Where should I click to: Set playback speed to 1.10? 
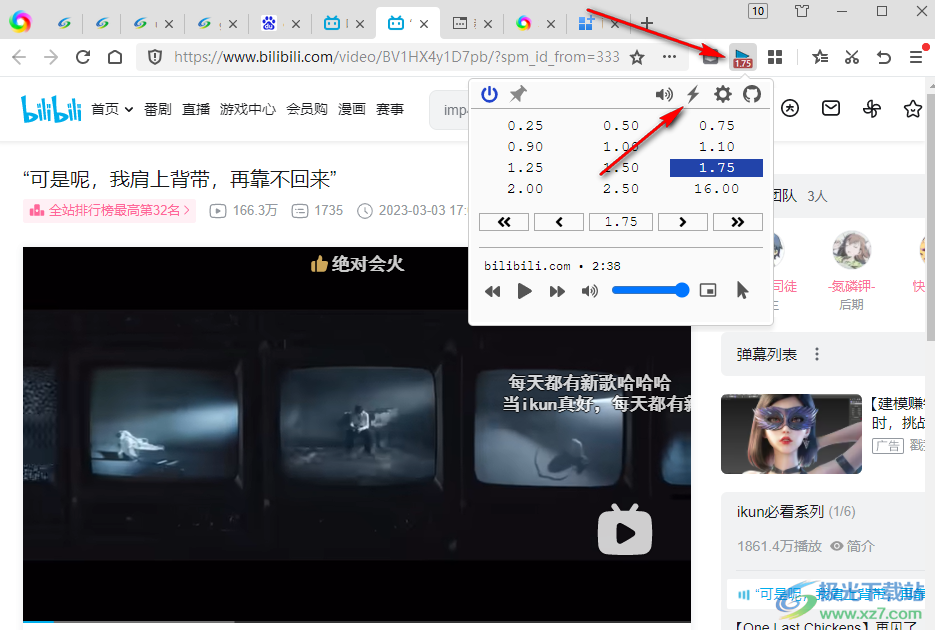coord(717,147)
